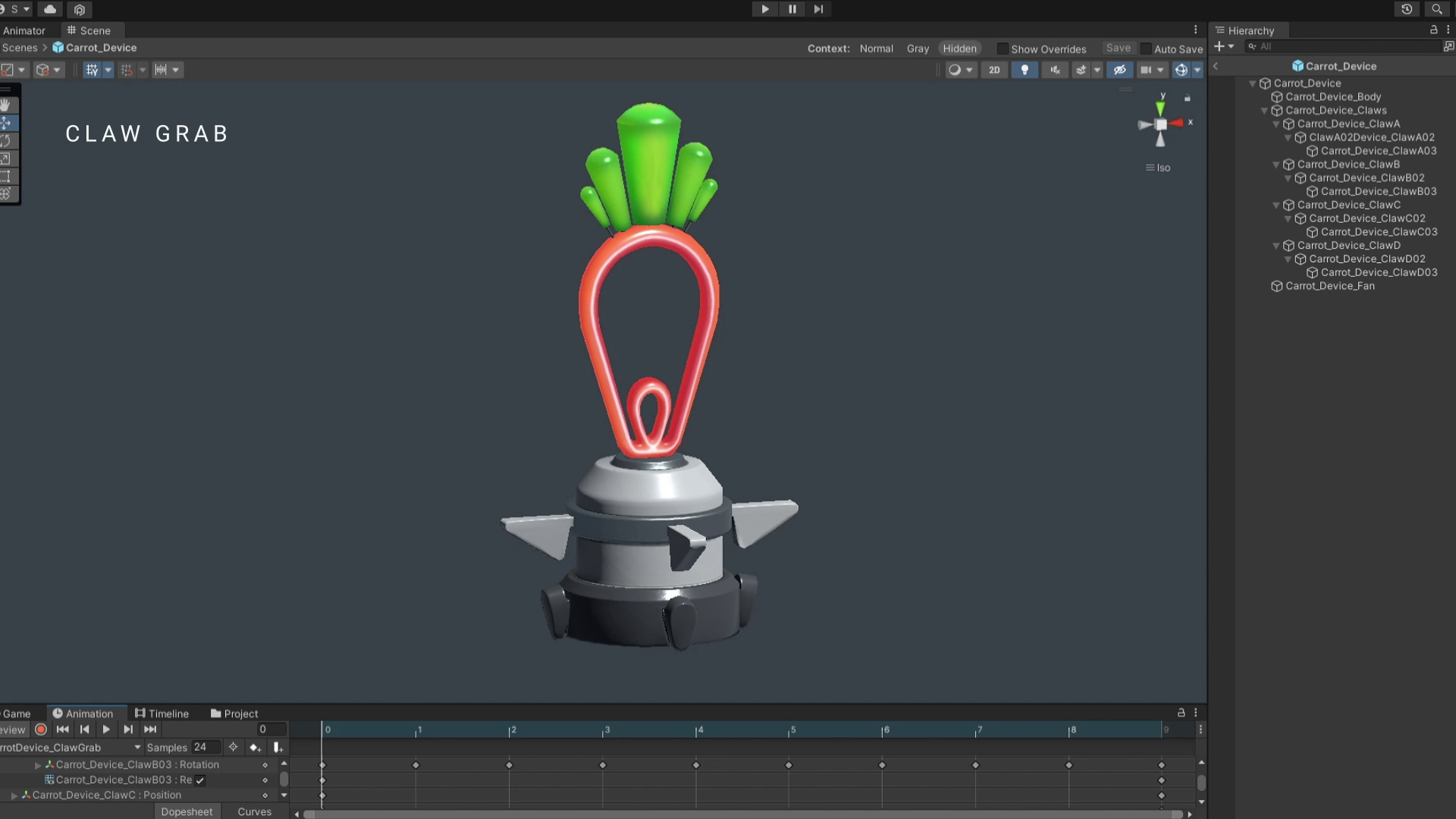Toggle grid visibility icon
This screenshot has width=1456, height=819.
(x=92, y=70)
